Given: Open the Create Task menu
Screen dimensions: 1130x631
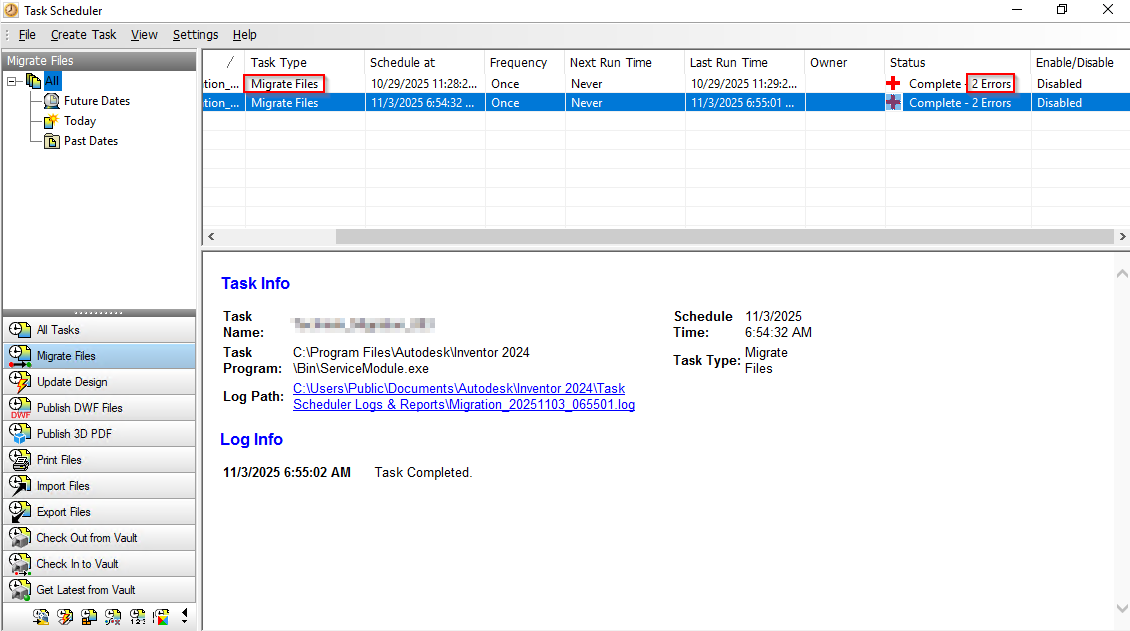Looking at the screenshot, I should (x=84, y=35).
